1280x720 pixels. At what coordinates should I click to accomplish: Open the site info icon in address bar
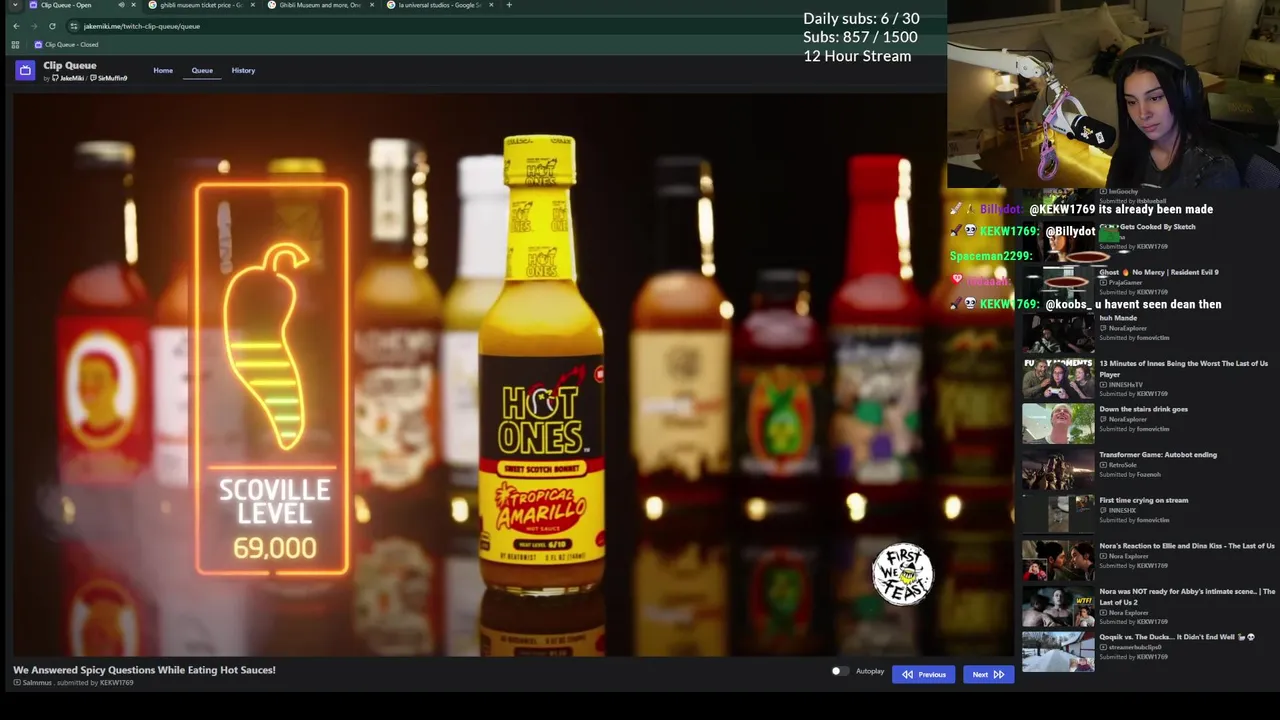pyautogui.click(x=74, y=26)
